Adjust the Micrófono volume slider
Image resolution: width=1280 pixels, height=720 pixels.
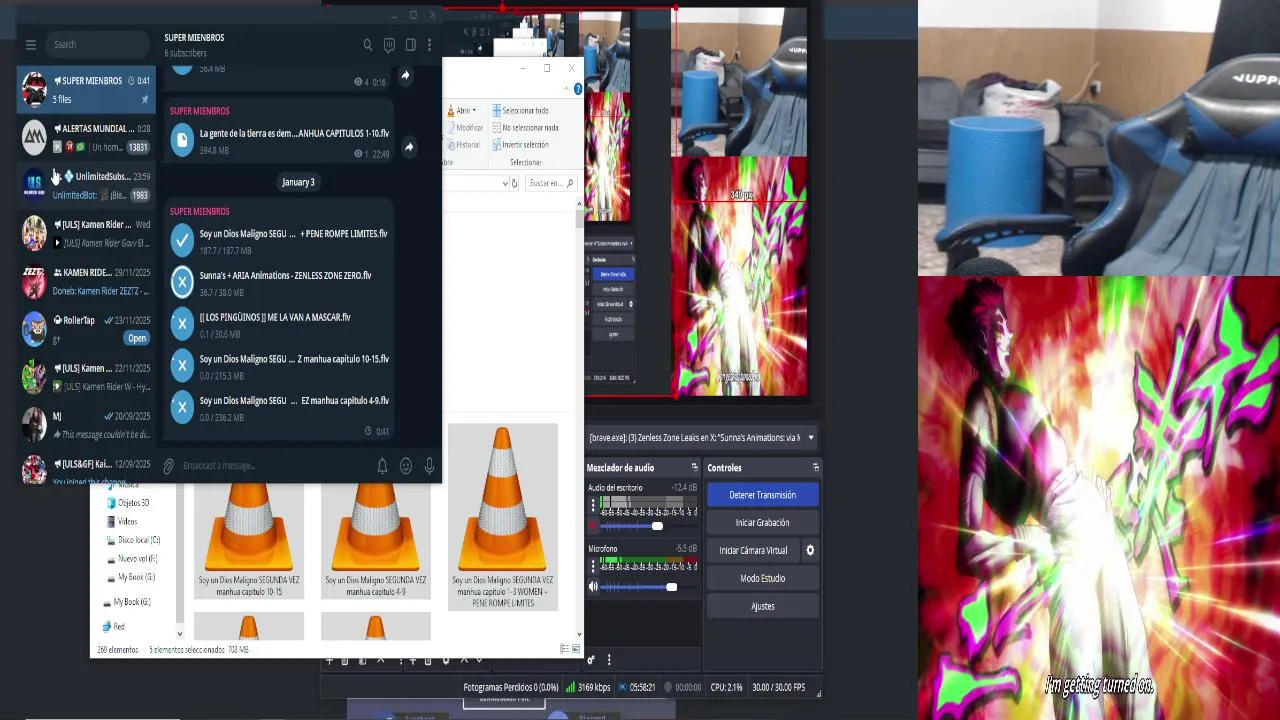click(671, 587)
